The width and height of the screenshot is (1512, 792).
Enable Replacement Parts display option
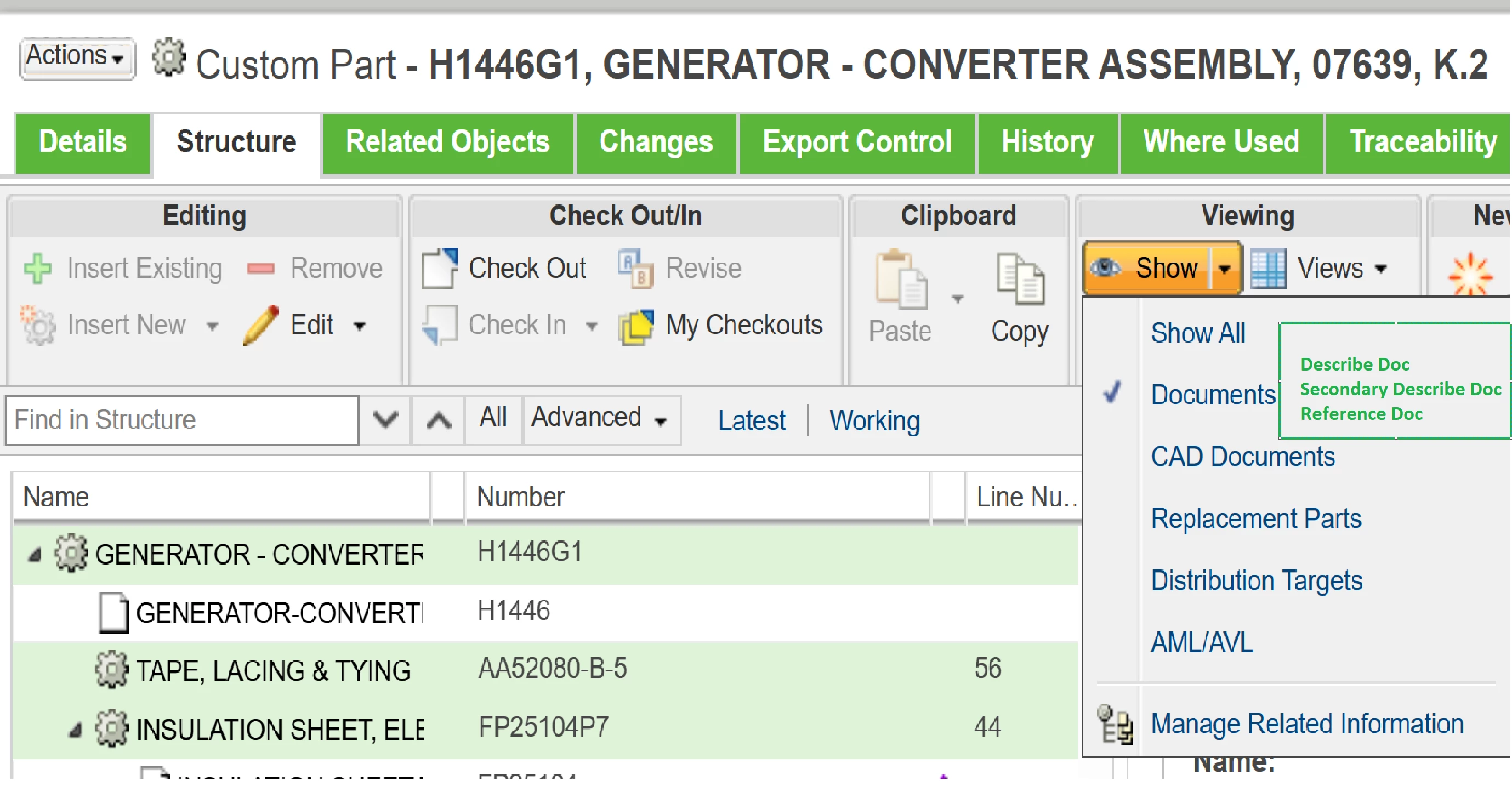tap(1255, 518)
